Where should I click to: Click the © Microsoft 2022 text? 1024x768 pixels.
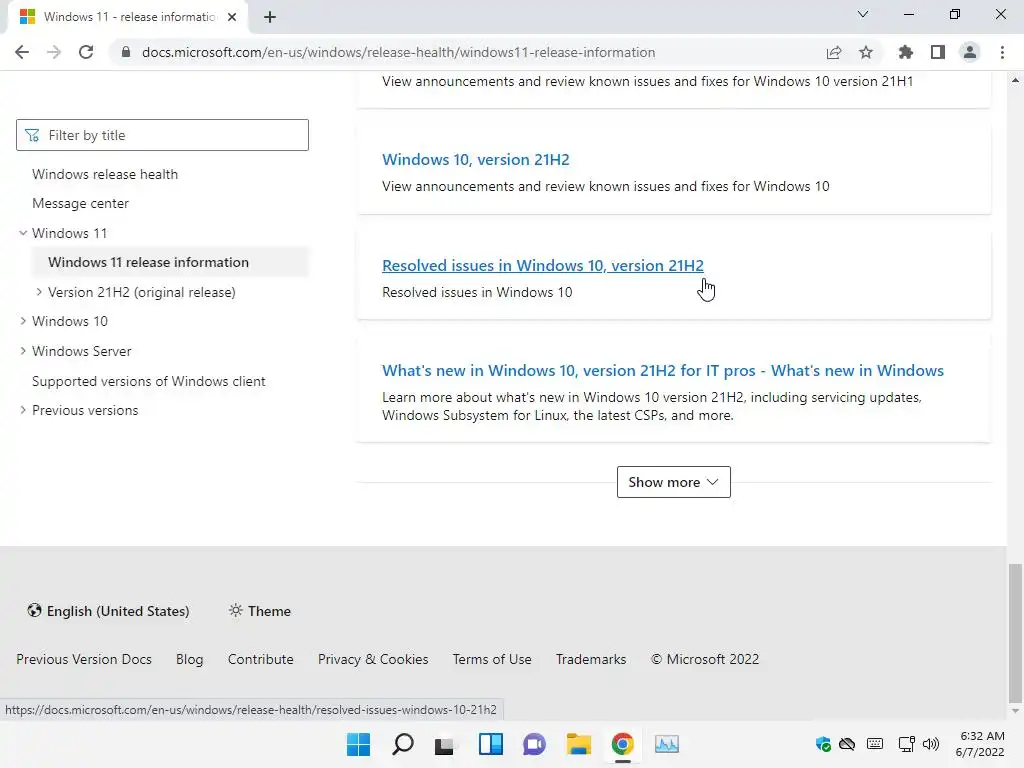tap(705, 660)
